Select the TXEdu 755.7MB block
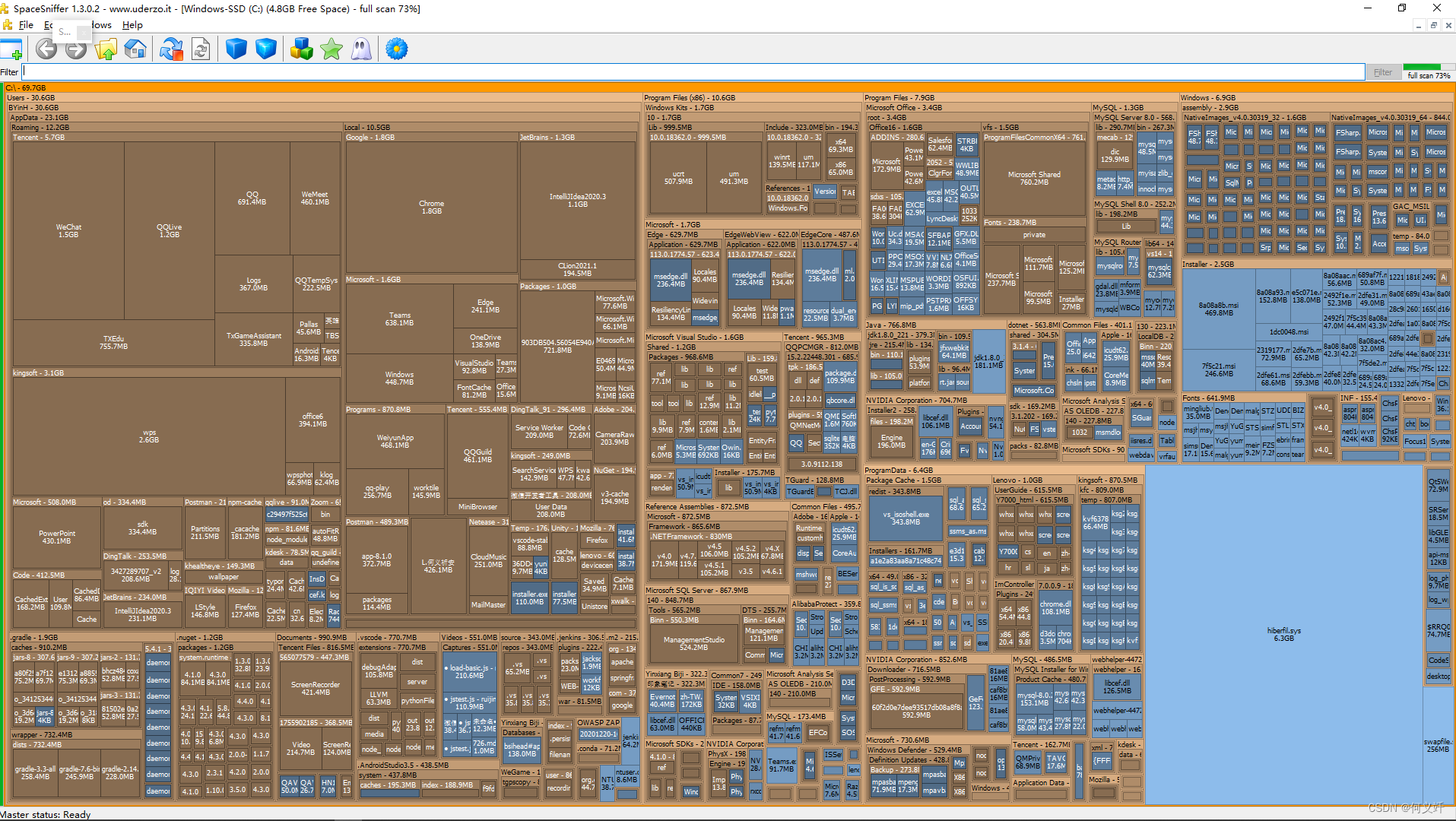Screen dimensions: 1456x821 pyautogui.click(x=113, y=343)
